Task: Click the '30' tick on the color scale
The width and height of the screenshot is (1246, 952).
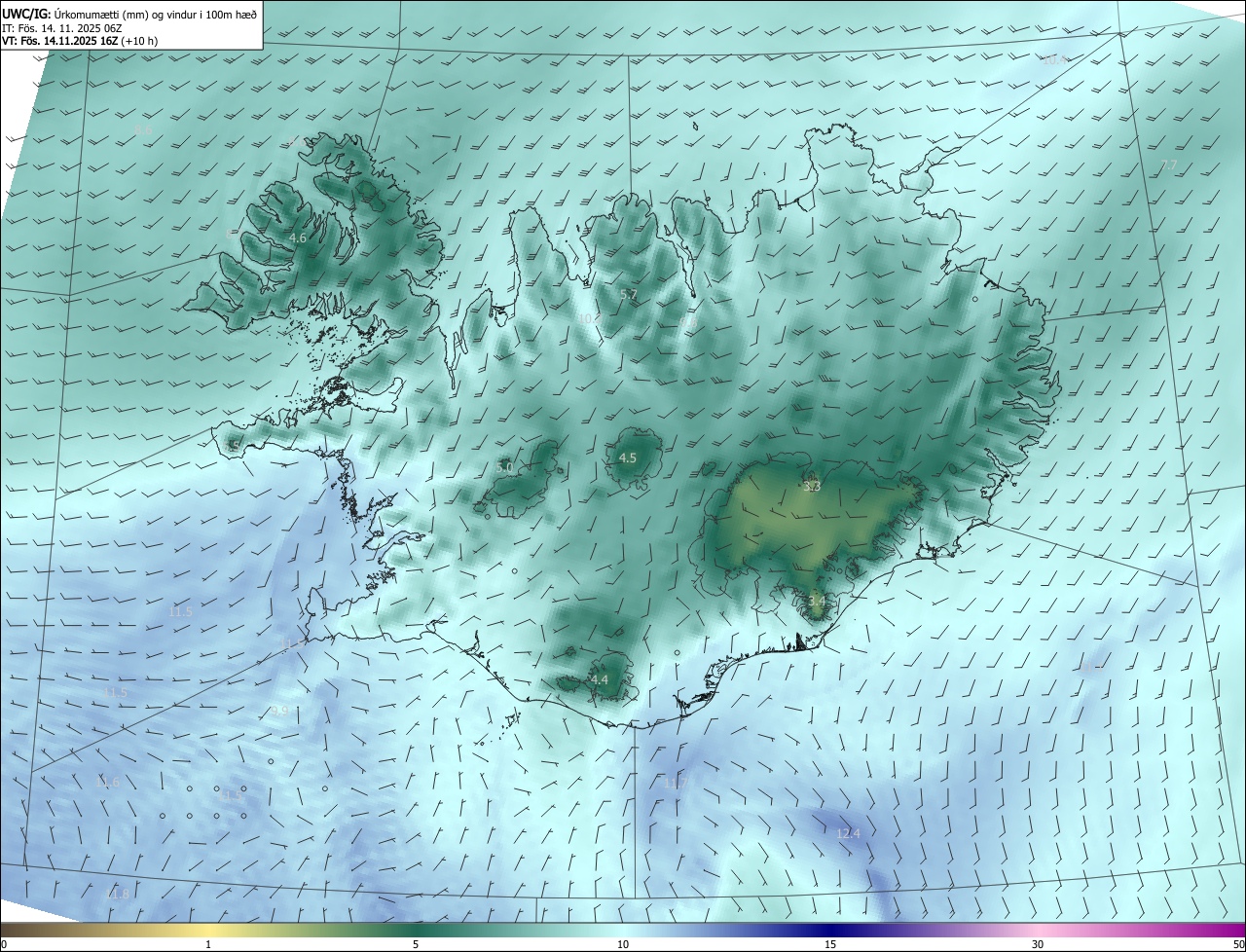Action: coord(1038,945)
